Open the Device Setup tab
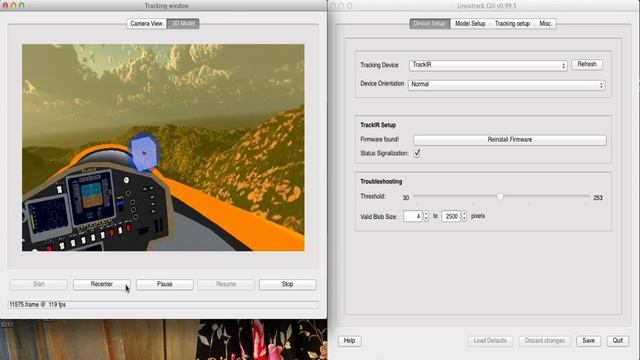 point(429,24)
